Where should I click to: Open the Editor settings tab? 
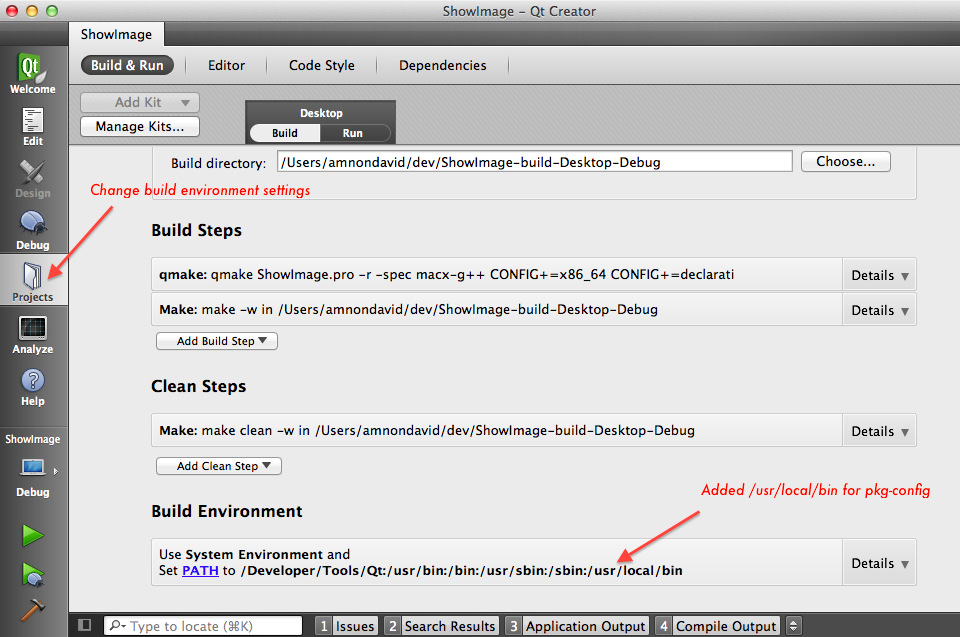point(227,65)
